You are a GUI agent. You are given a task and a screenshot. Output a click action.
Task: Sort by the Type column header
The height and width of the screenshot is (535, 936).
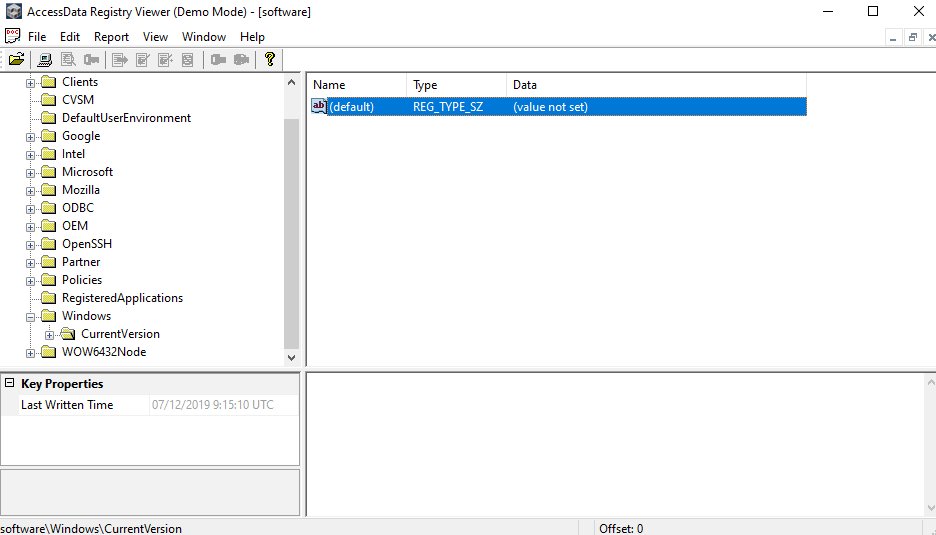(x=457, y=85)
